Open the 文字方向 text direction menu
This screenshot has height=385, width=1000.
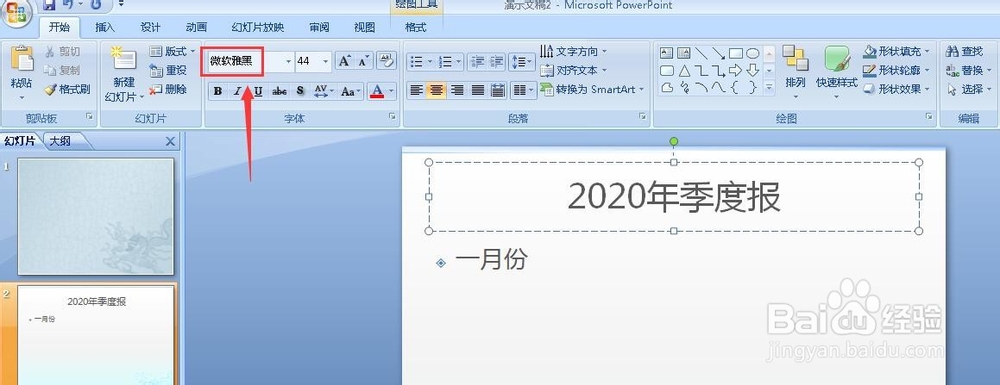573,51
